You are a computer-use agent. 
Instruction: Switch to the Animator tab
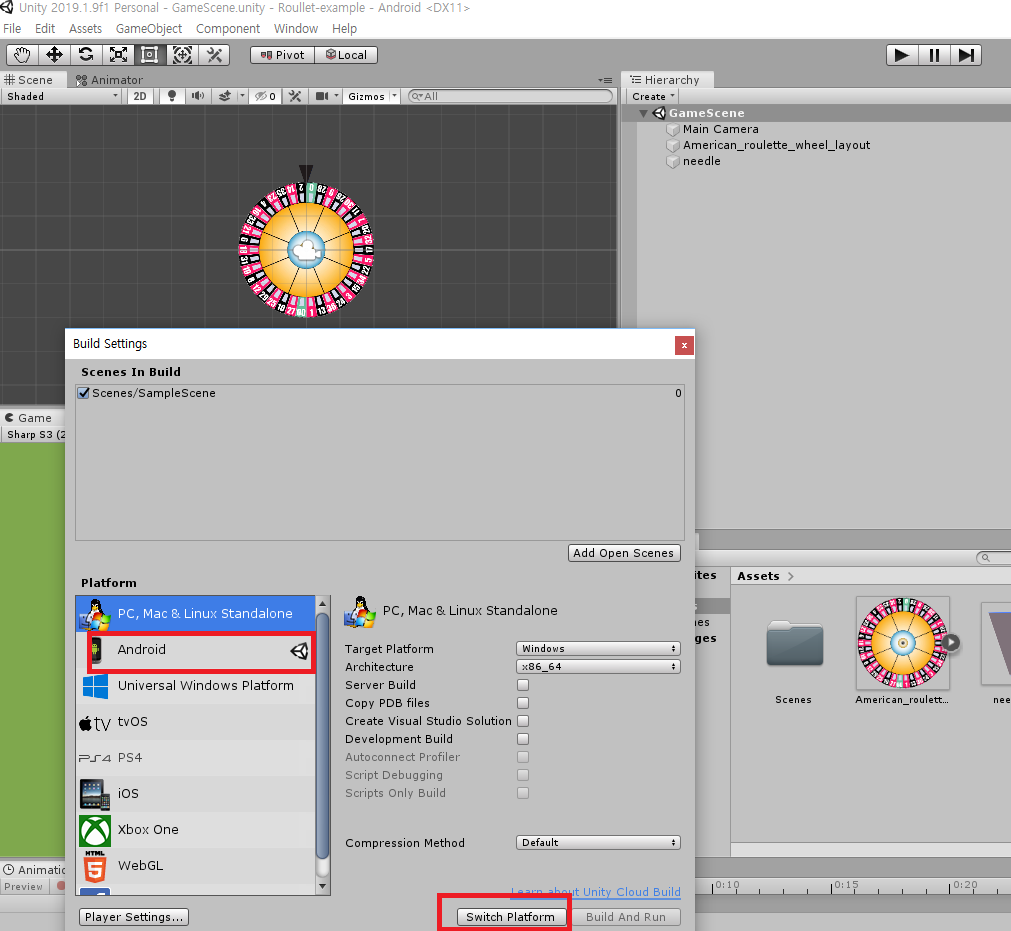(x=109, y=80)
